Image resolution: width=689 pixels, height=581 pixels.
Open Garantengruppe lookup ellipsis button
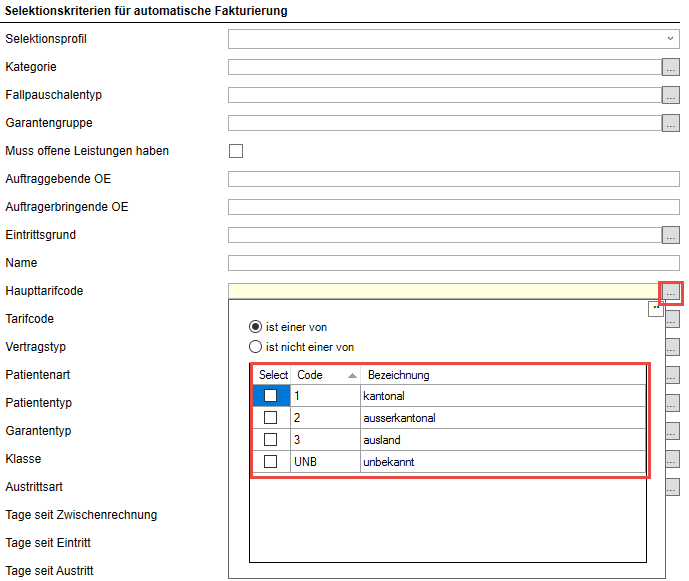point(670,123)
